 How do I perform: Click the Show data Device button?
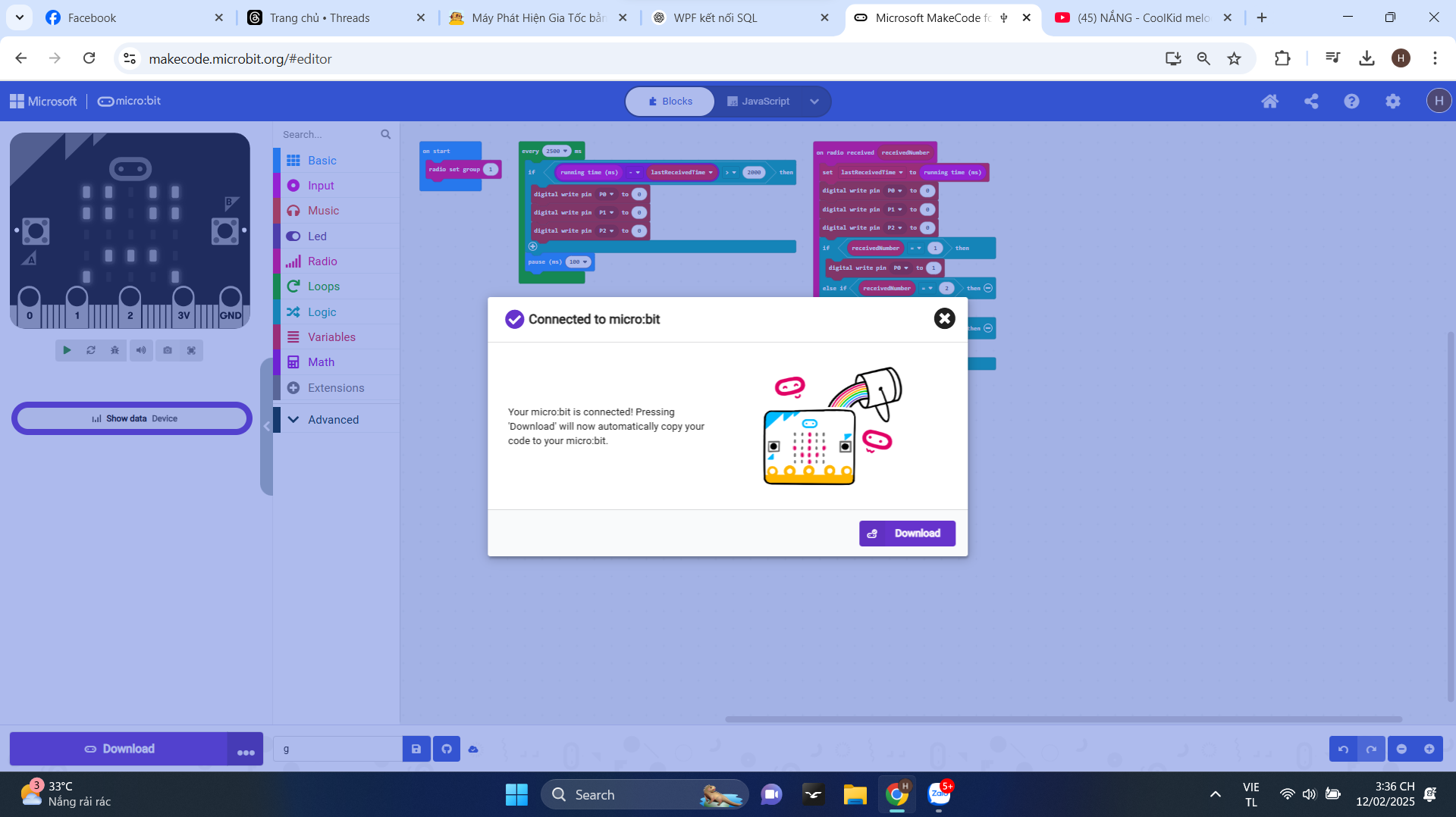pyautogui.click(x=132, y=418)
